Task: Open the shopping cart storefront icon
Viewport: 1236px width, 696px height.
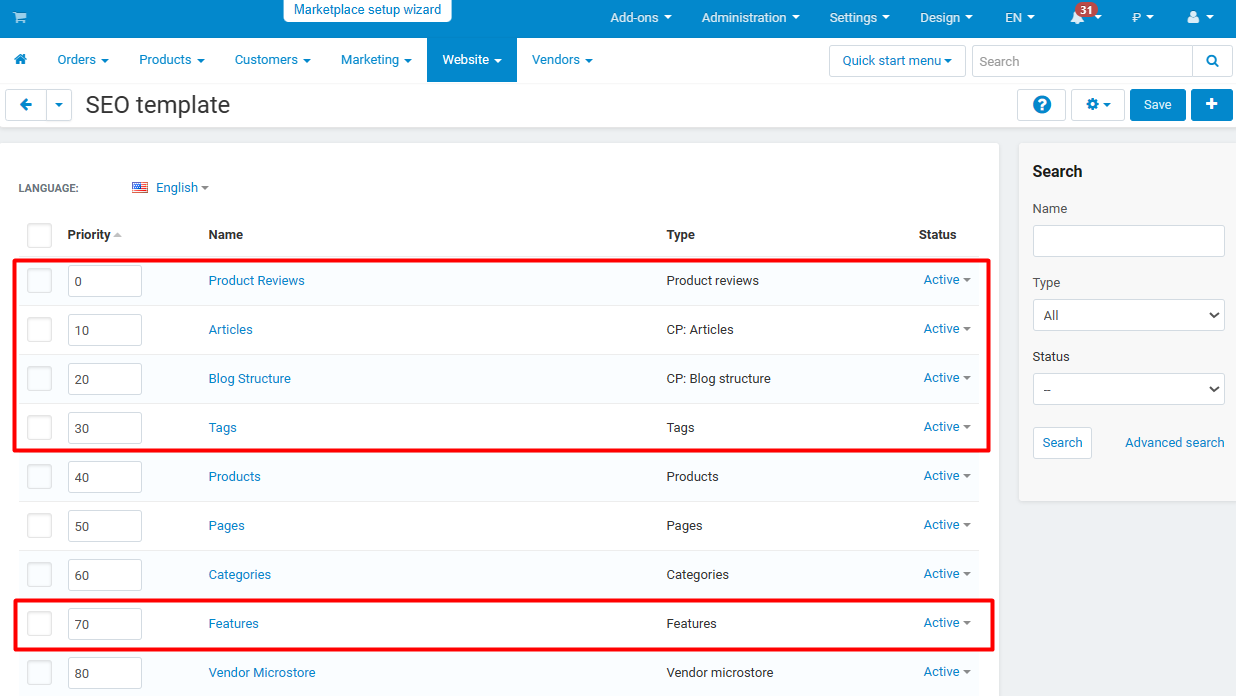Action: point(20,18)
